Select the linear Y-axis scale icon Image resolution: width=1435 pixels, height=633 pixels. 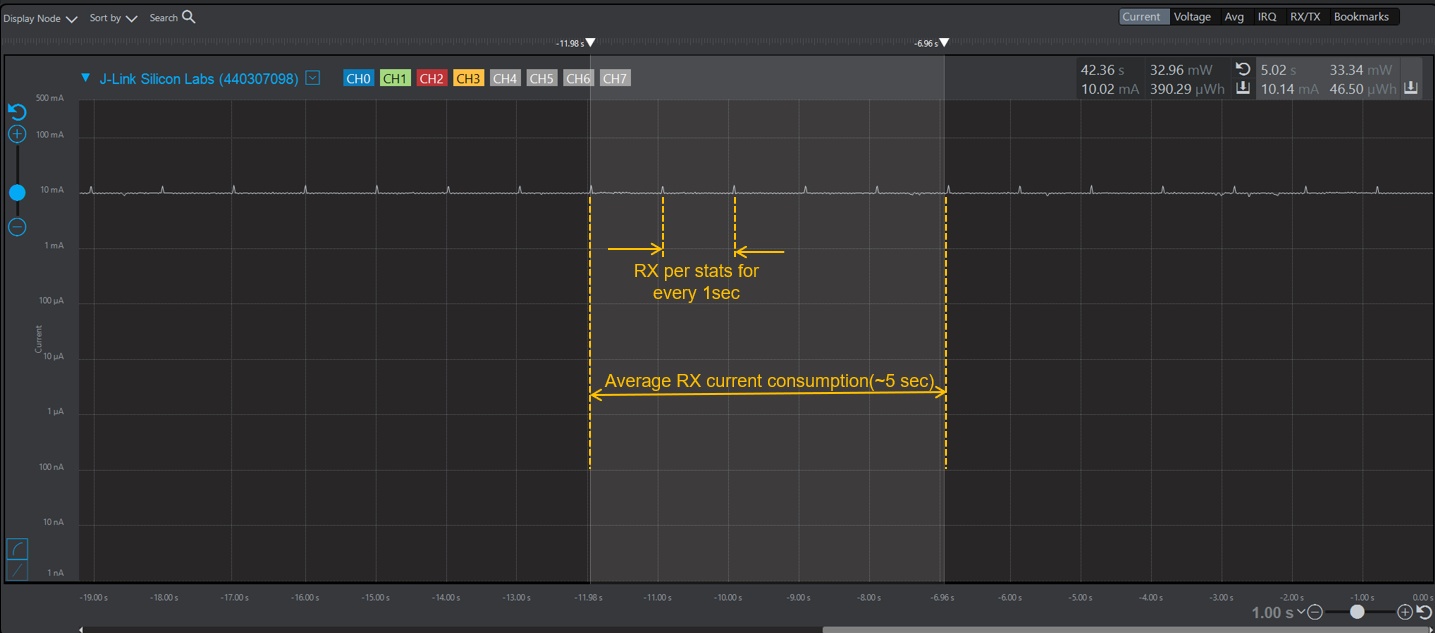[17, 568]
